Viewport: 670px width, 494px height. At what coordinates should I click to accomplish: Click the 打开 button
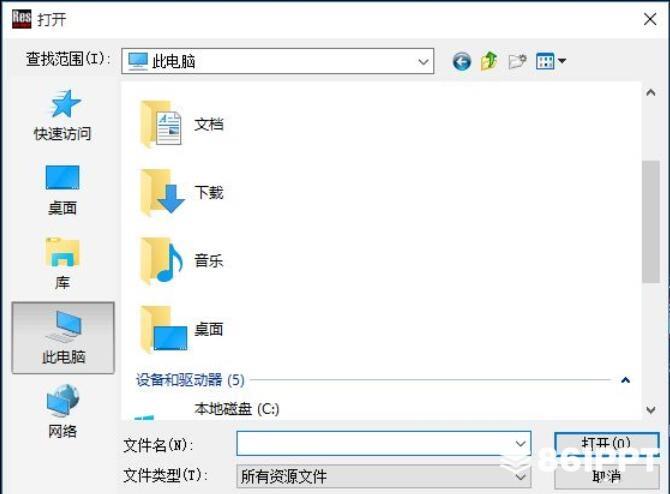click(x=606, y=444)
